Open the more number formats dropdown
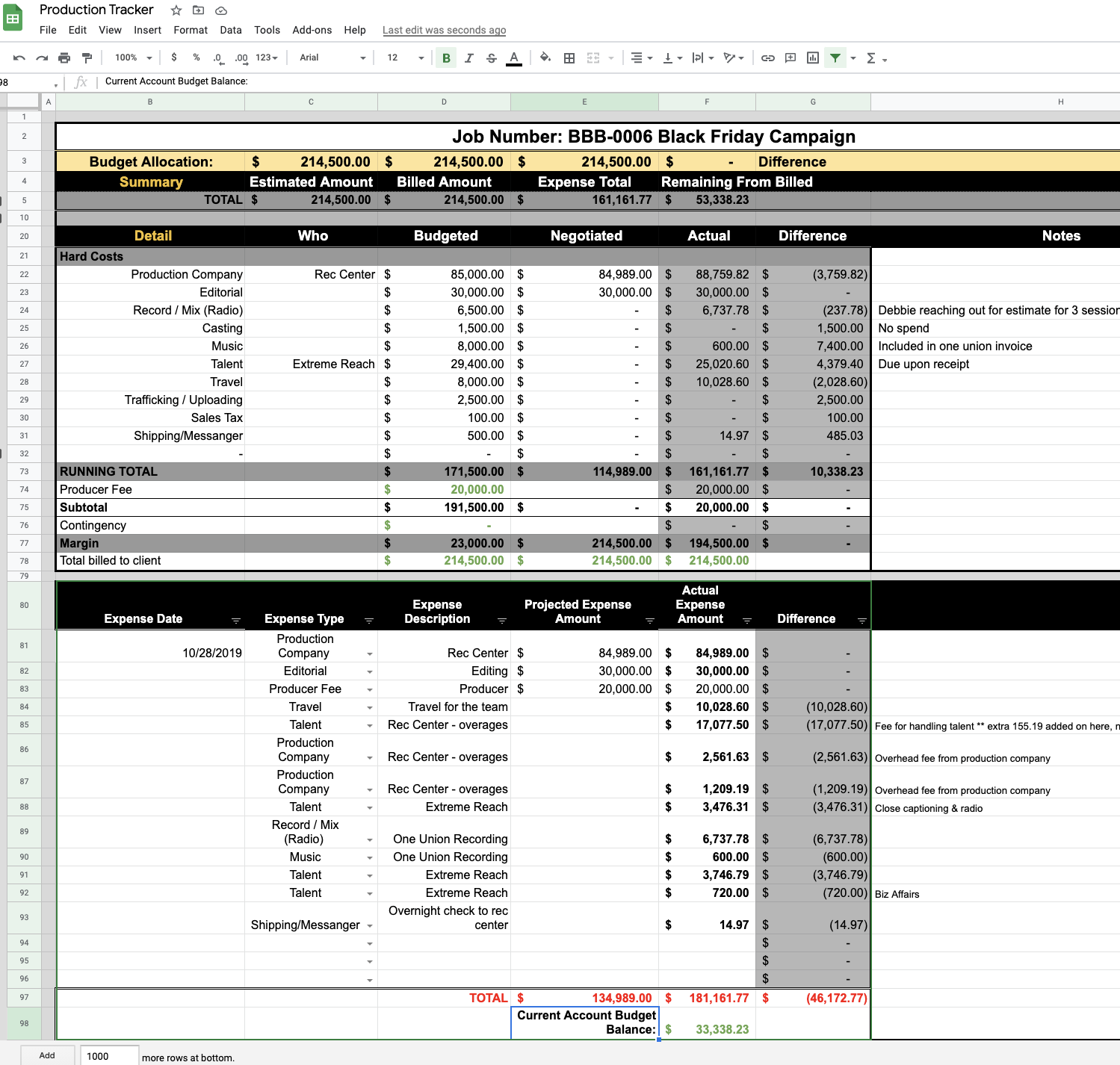The width and height of the screenshot is (1120, 1065). point(267,58)
